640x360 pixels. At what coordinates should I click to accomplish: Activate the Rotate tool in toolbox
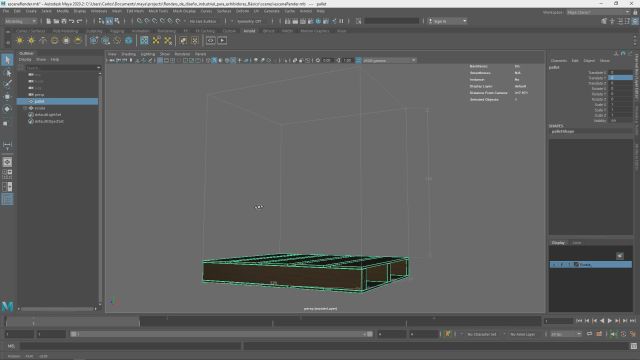click(7, 109)
